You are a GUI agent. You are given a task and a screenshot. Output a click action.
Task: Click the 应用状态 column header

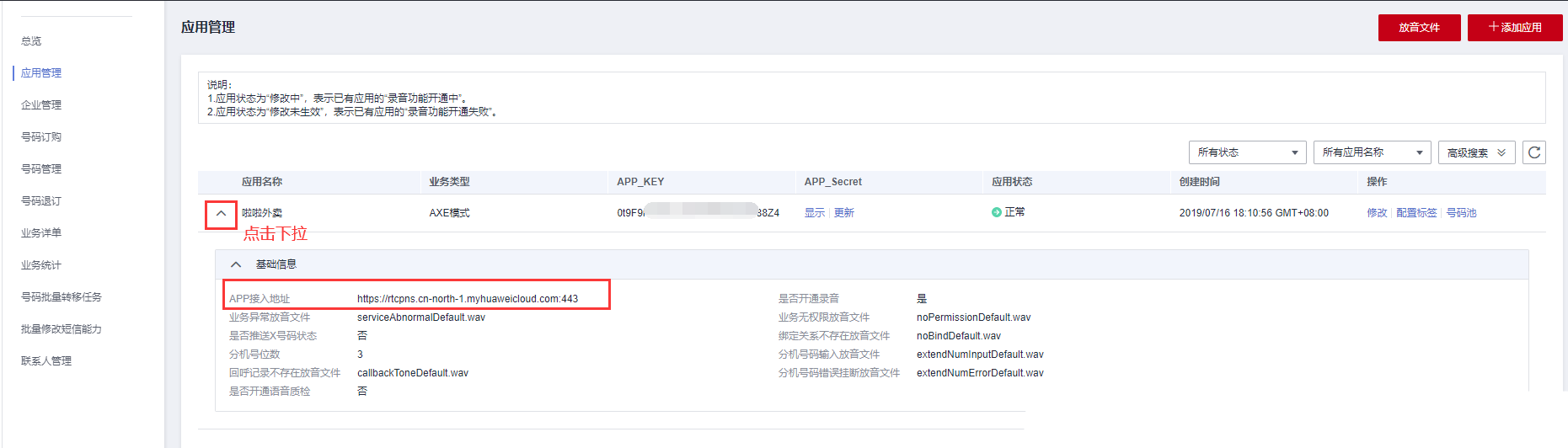(1012, 182)
